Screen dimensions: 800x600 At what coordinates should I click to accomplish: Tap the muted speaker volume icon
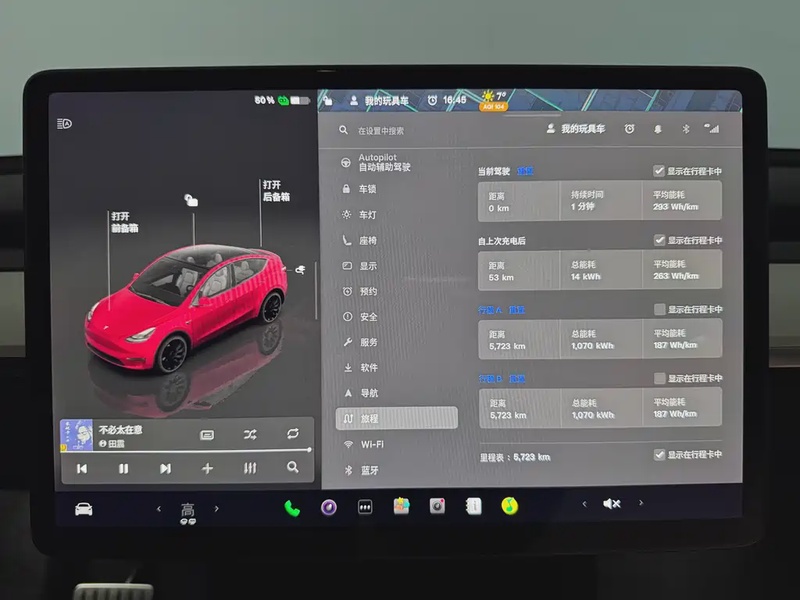tap(611, 504)
